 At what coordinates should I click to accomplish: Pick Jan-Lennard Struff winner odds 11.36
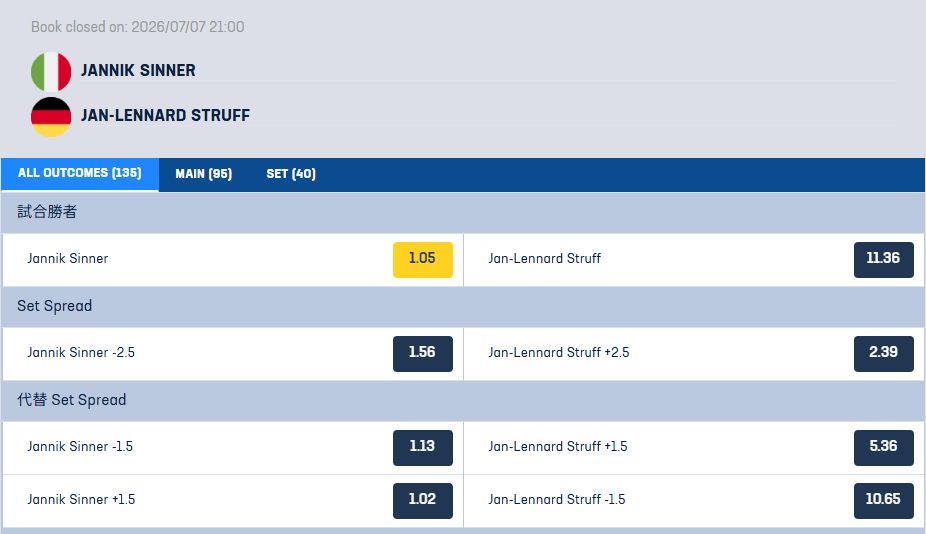(883, 259)
